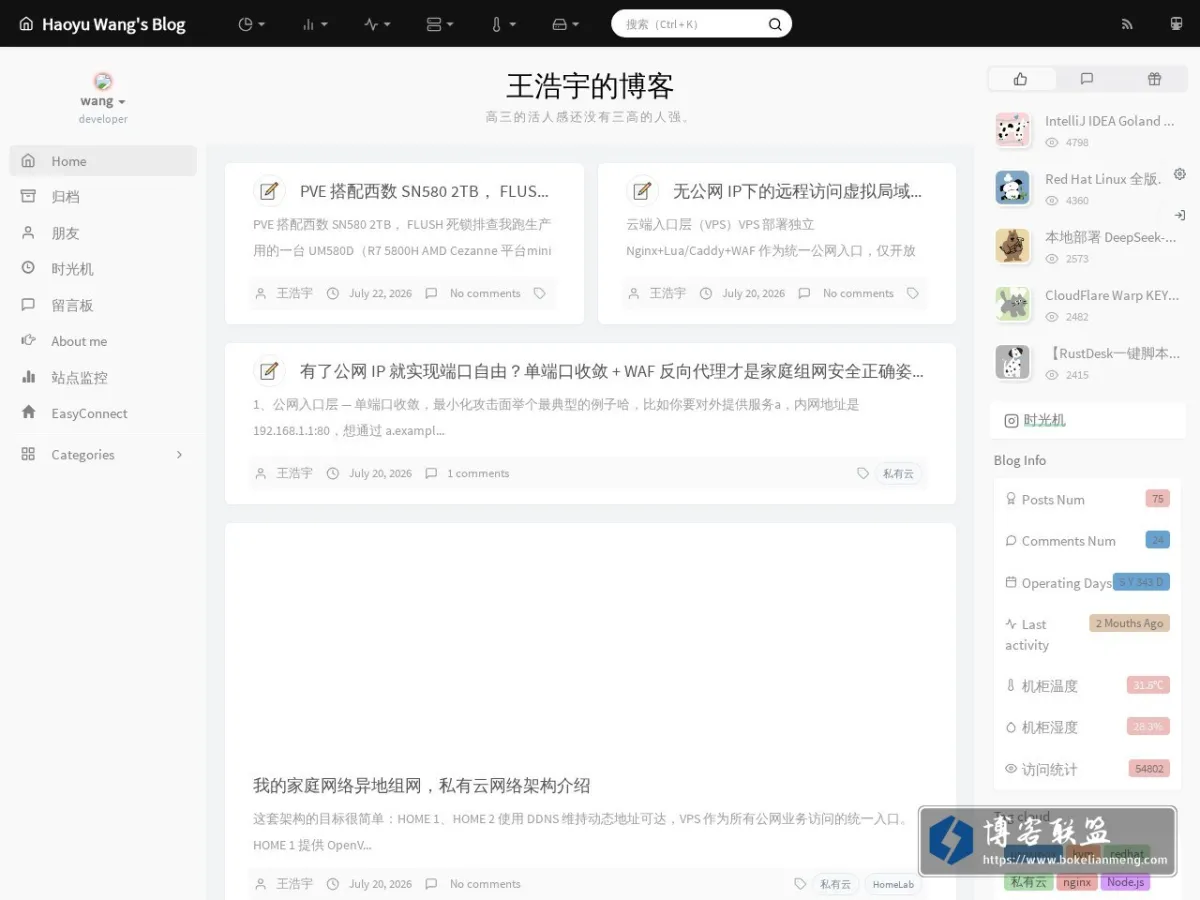Click the Posts Num count badge 75

click(1158, 499)
